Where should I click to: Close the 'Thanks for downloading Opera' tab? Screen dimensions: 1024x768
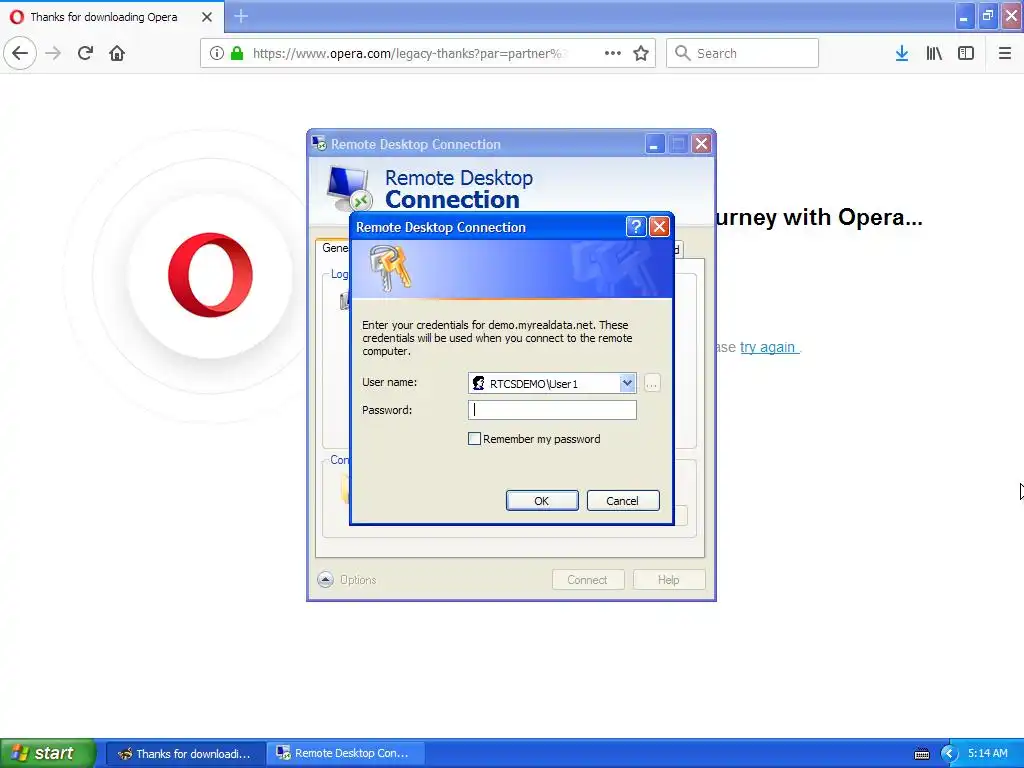click(206, 17)
